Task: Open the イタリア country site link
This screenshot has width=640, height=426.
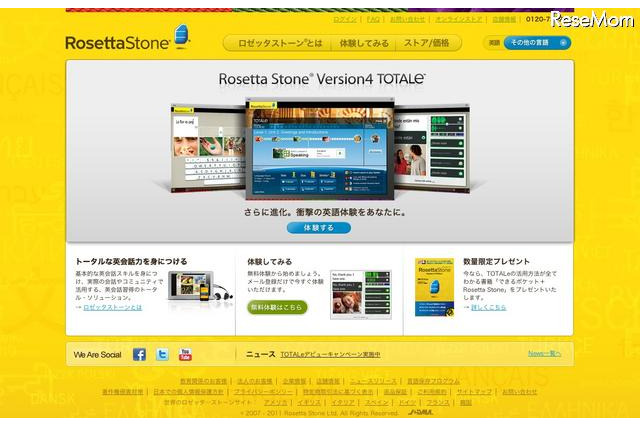Action: tap(342, 402)
